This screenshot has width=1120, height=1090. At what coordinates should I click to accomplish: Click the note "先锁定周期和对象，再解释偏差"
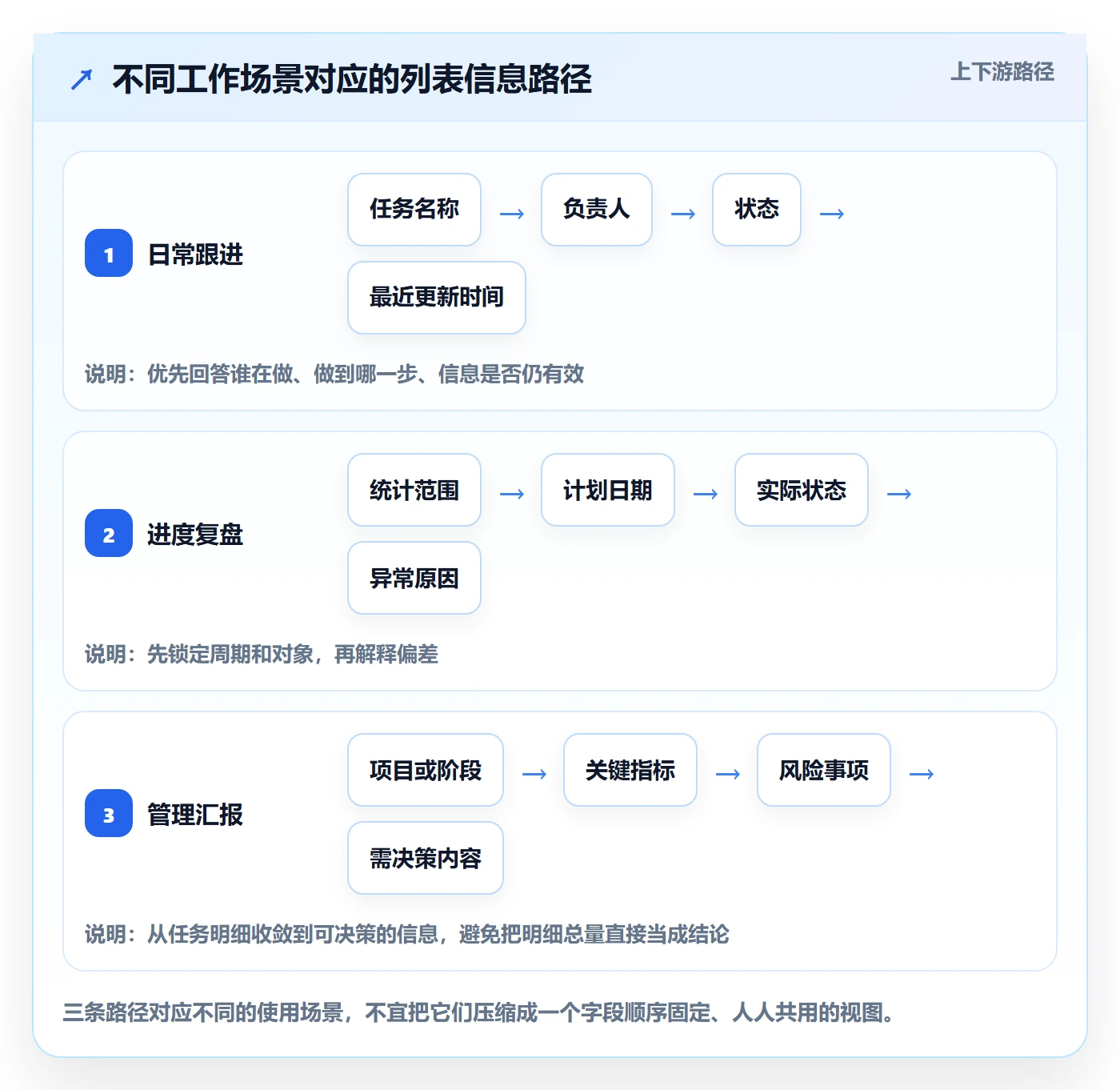[x=293, y=654]
